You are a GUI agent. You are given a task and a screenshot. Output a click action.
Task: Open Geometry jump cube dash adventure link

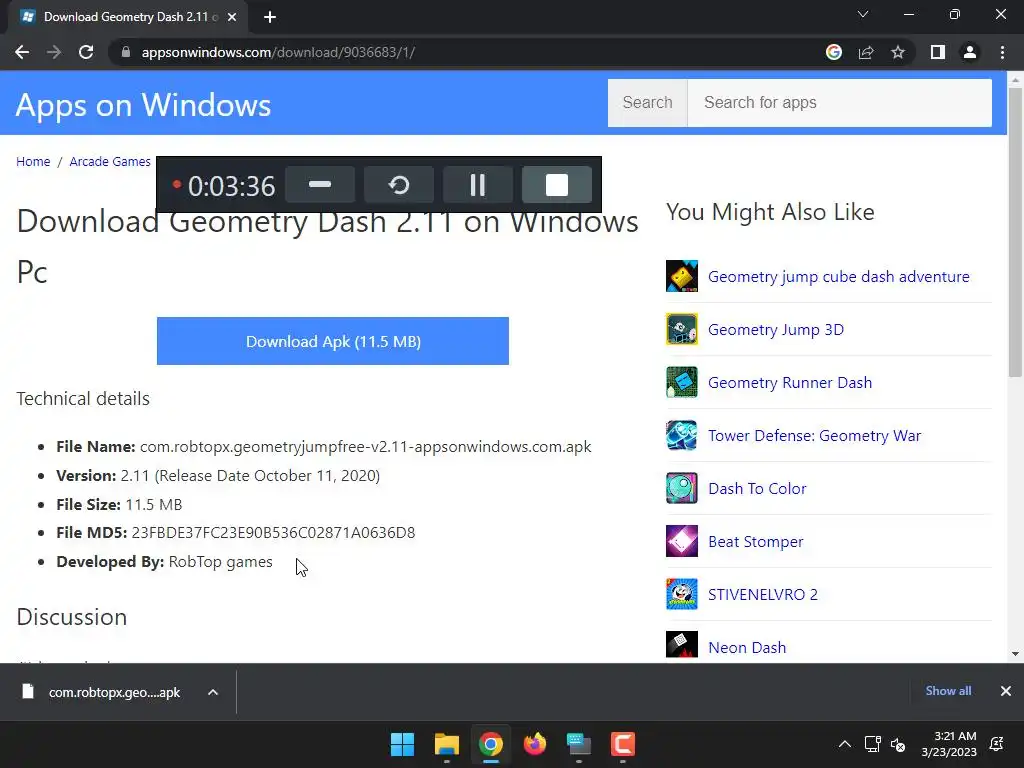[839, 276]
